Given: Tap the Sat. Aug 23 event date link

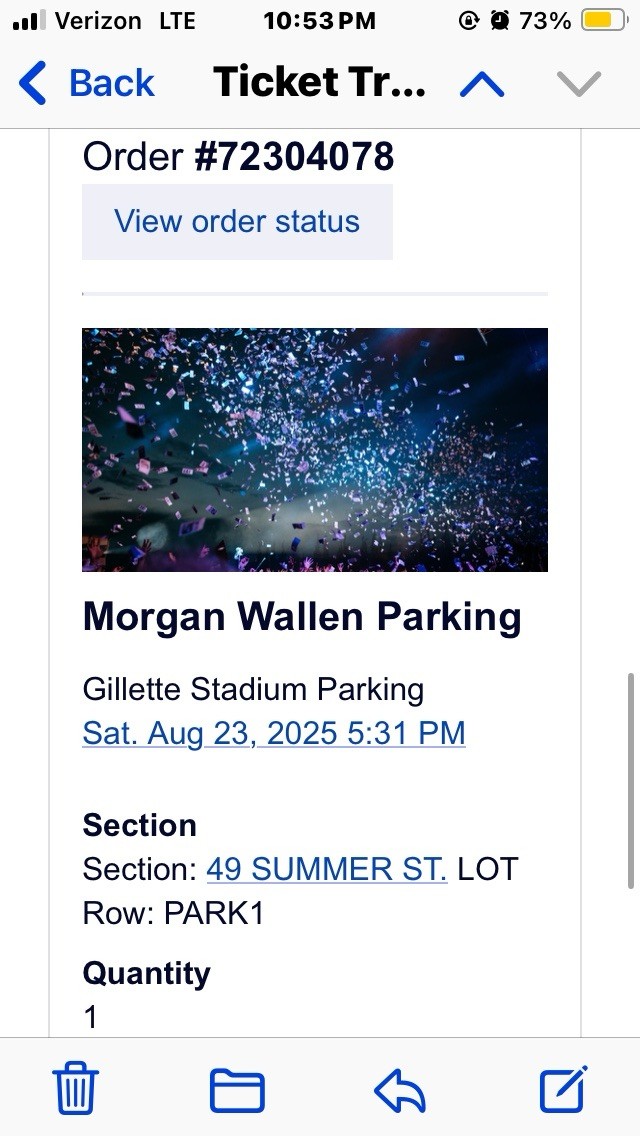Looking at the screenshot, I should click(x=273, y=733).
